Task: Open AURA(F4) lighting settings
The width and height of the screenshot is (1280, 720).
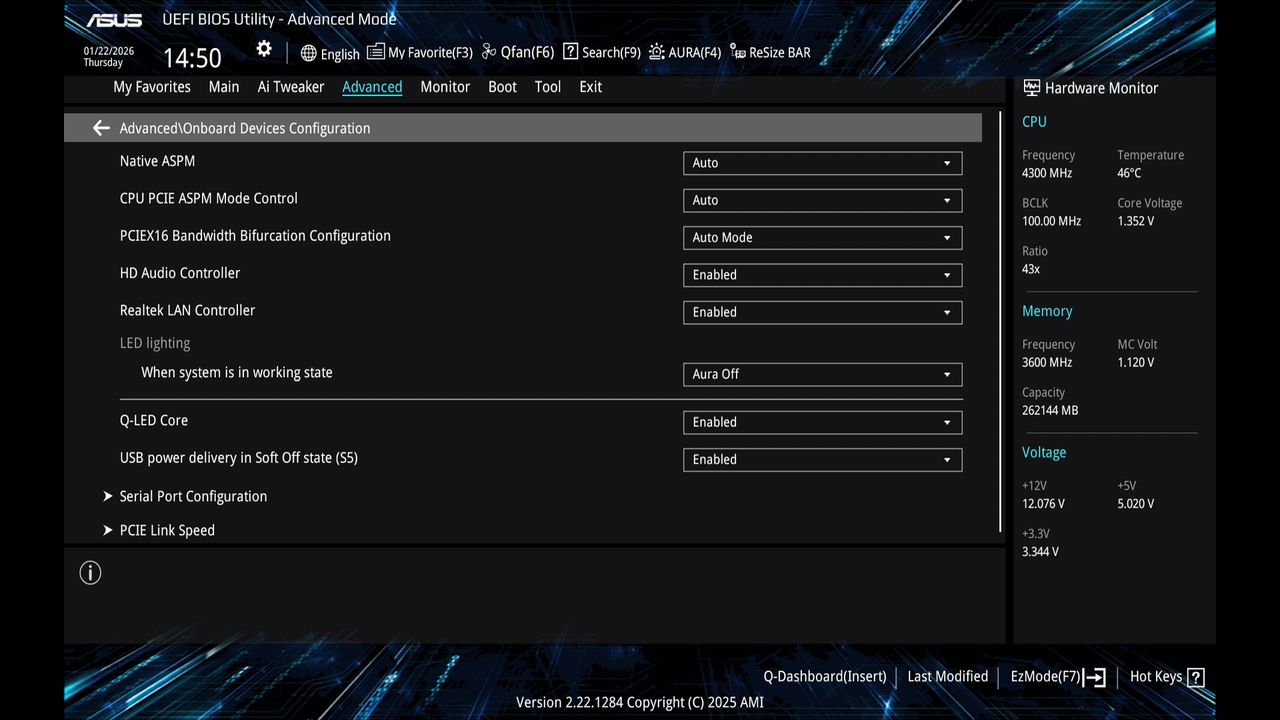Action: [685, 51]
